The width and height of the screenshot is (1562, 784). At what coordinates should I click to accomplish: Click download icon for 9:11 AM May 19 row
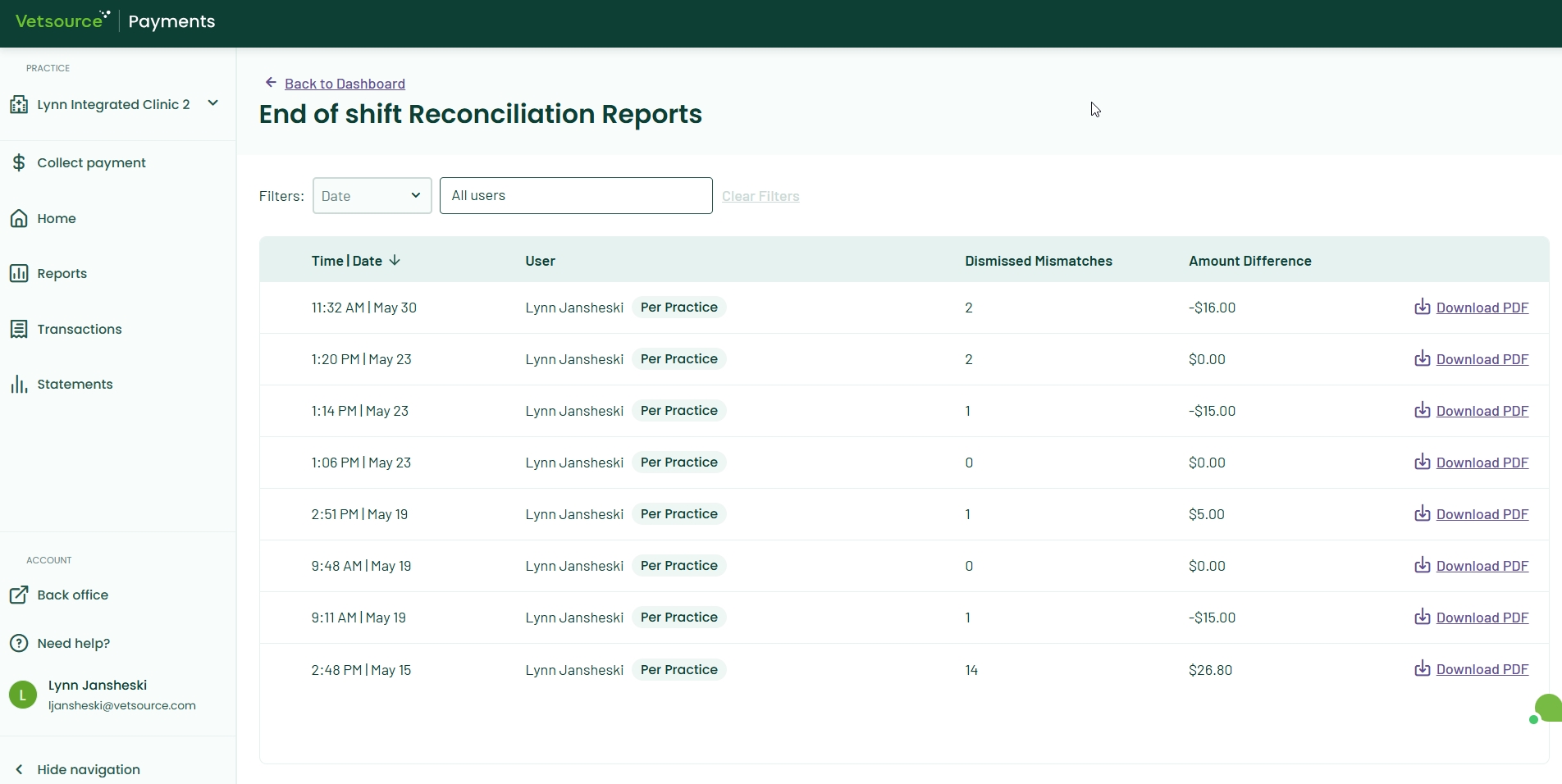click(x=1423, y=617)
